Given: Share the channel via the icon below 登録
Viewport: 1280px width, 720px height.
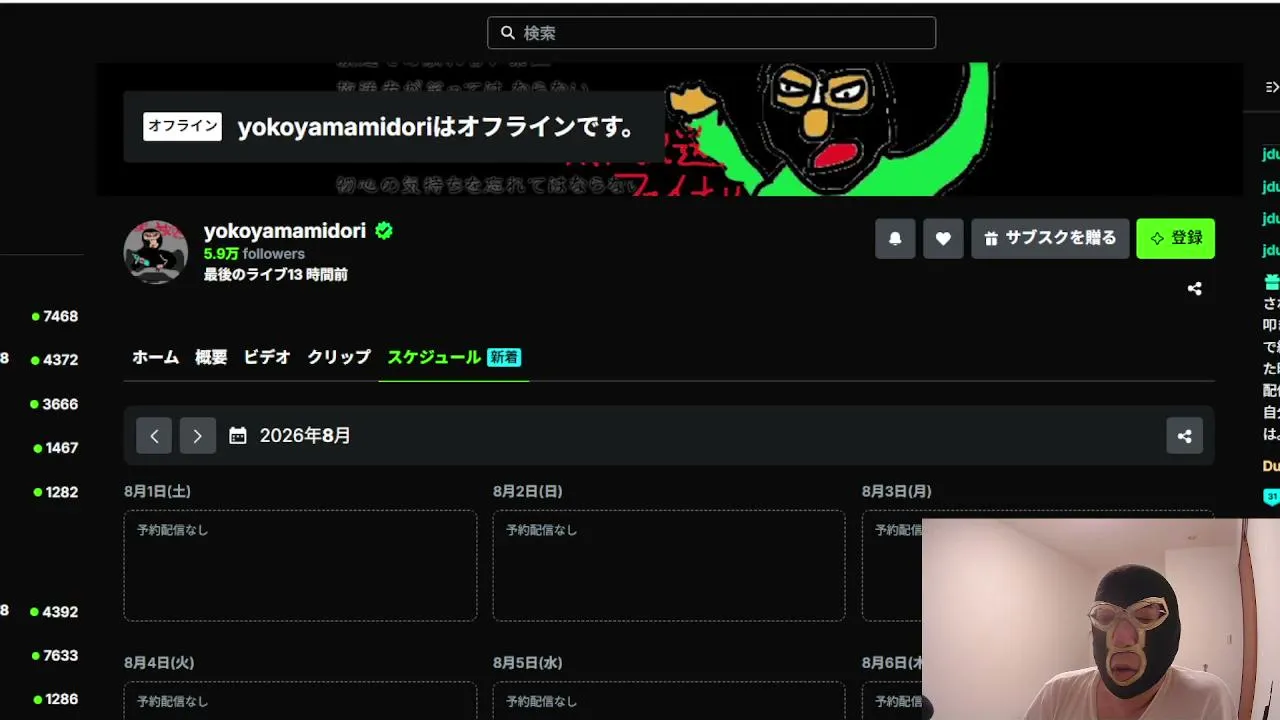Looking at the screenshot, I should pos(1194,289).
